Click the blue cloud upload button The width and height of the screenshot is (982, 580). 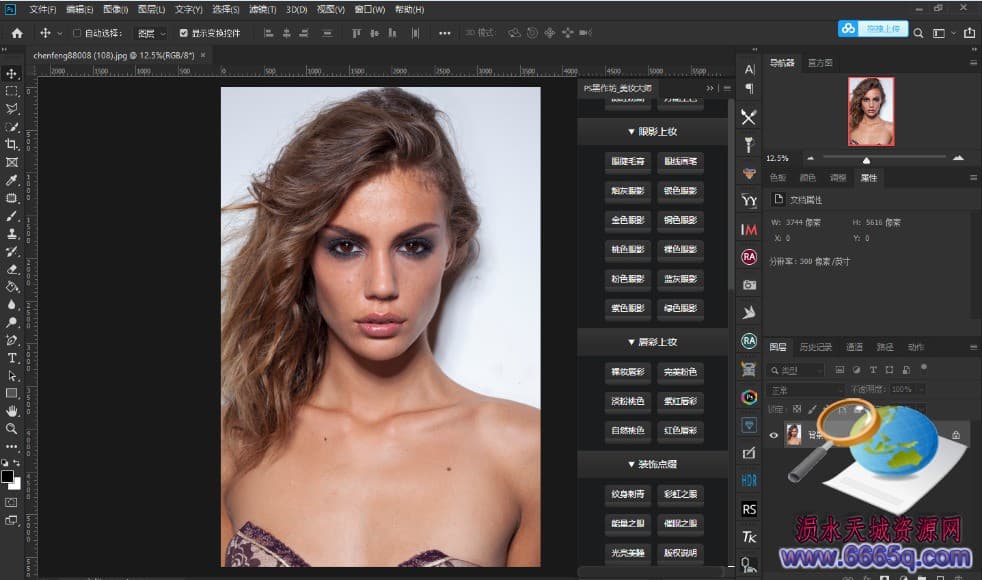click(x=873, y=29)
